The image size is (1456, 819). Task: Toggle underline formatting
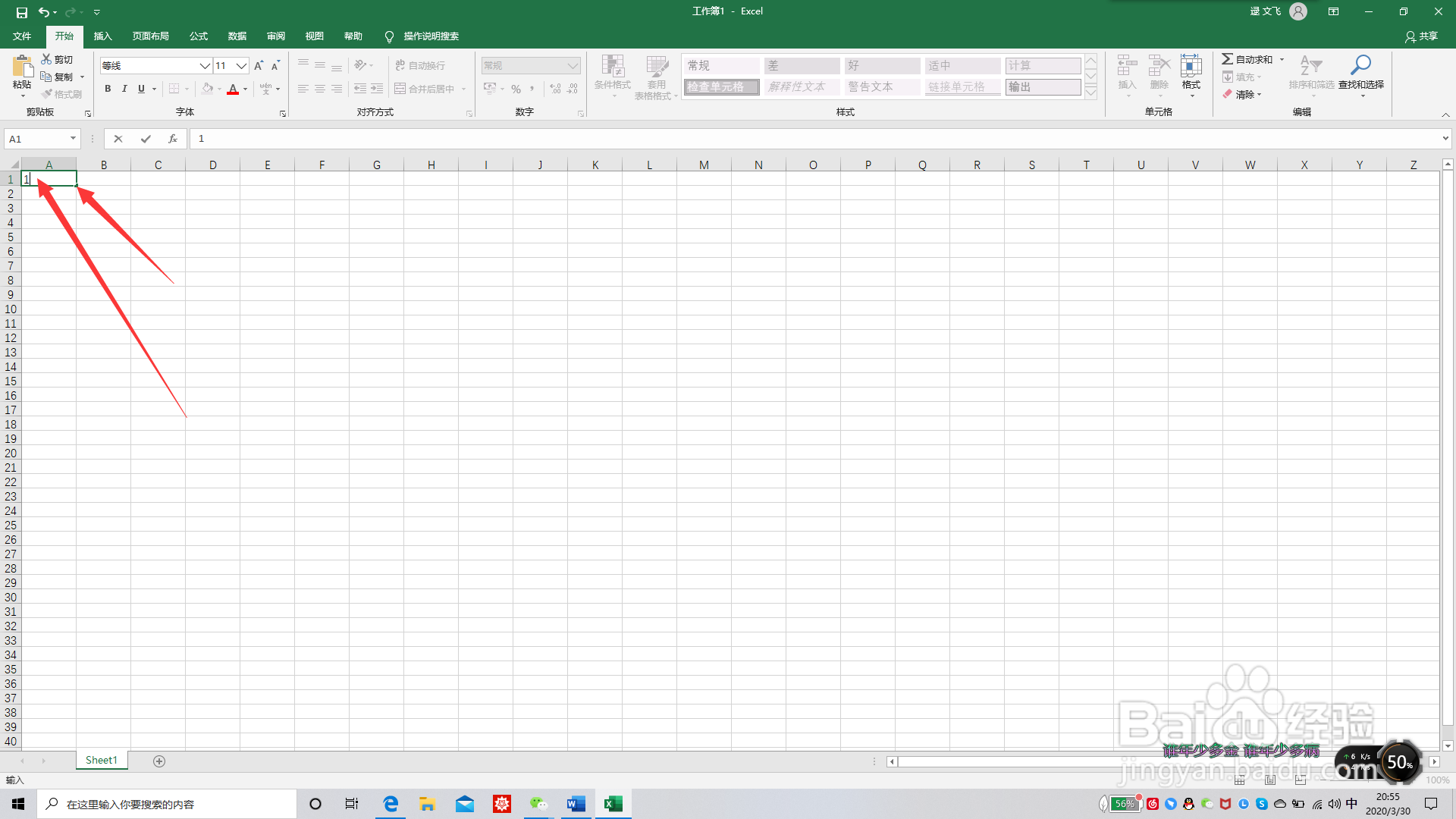click(141, 89)
